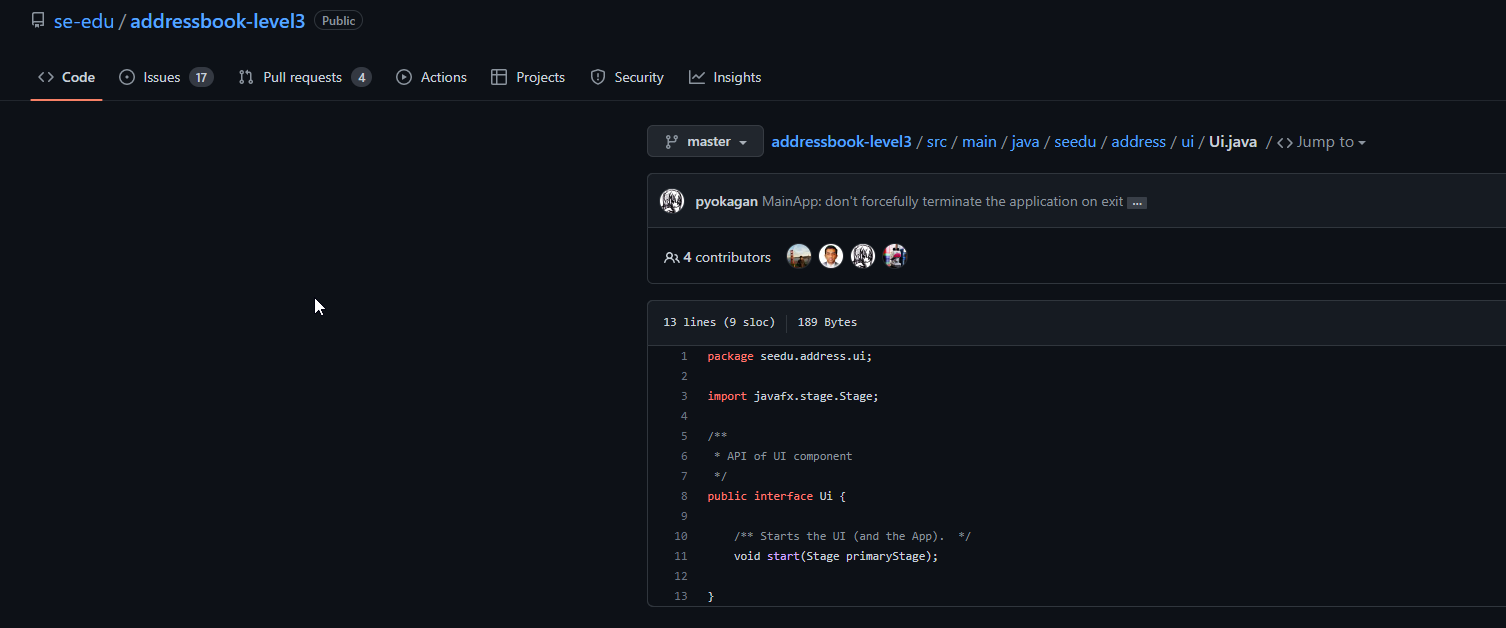1506x628 pixels.
Task: Click the Code angle-brackets icon
Action: (x=46, y=77)
